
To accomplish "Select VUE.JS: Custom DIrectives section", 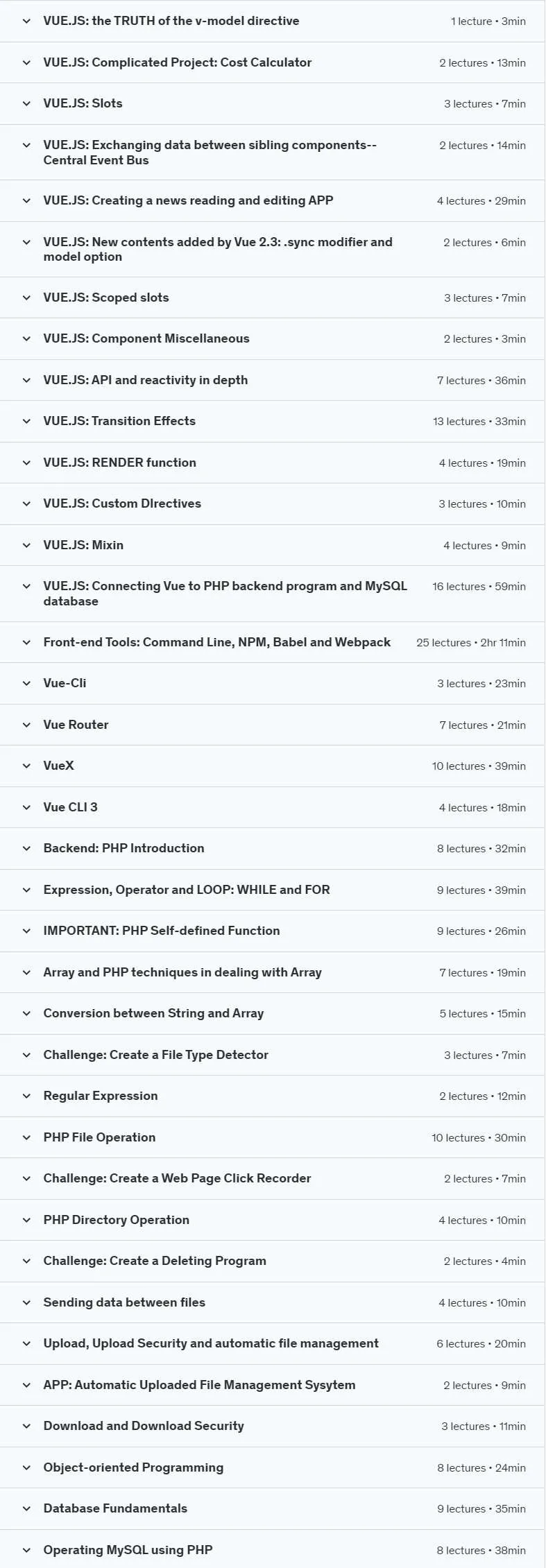I will [x=273, y=504].
